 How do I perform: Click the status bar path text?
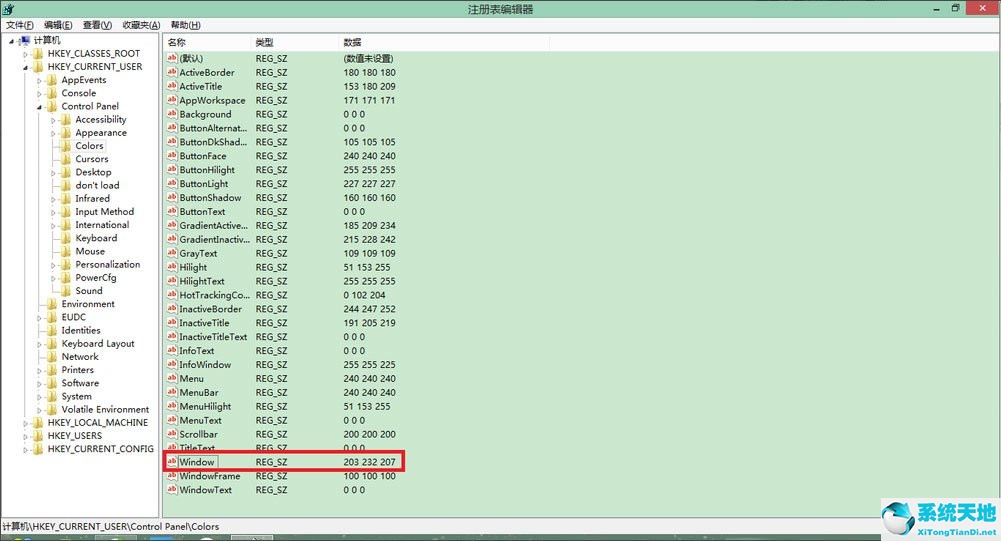[110, 526]
